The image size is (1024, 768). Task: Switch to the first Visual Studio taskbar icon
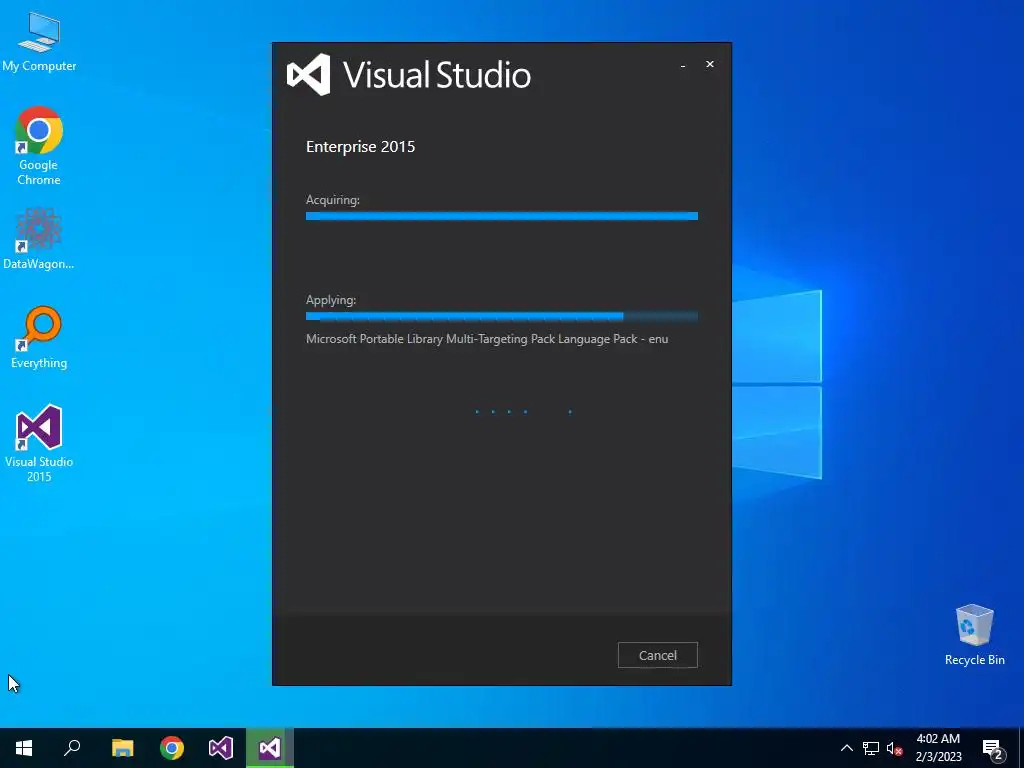[221, 748]
